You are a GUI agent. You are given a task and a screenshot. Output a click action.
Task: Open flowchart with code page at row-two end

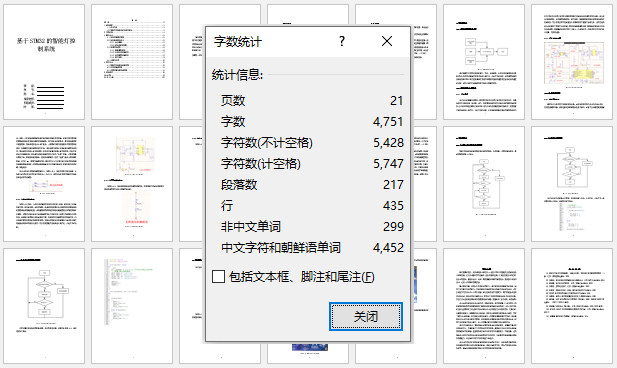click(x=572, y=184)
